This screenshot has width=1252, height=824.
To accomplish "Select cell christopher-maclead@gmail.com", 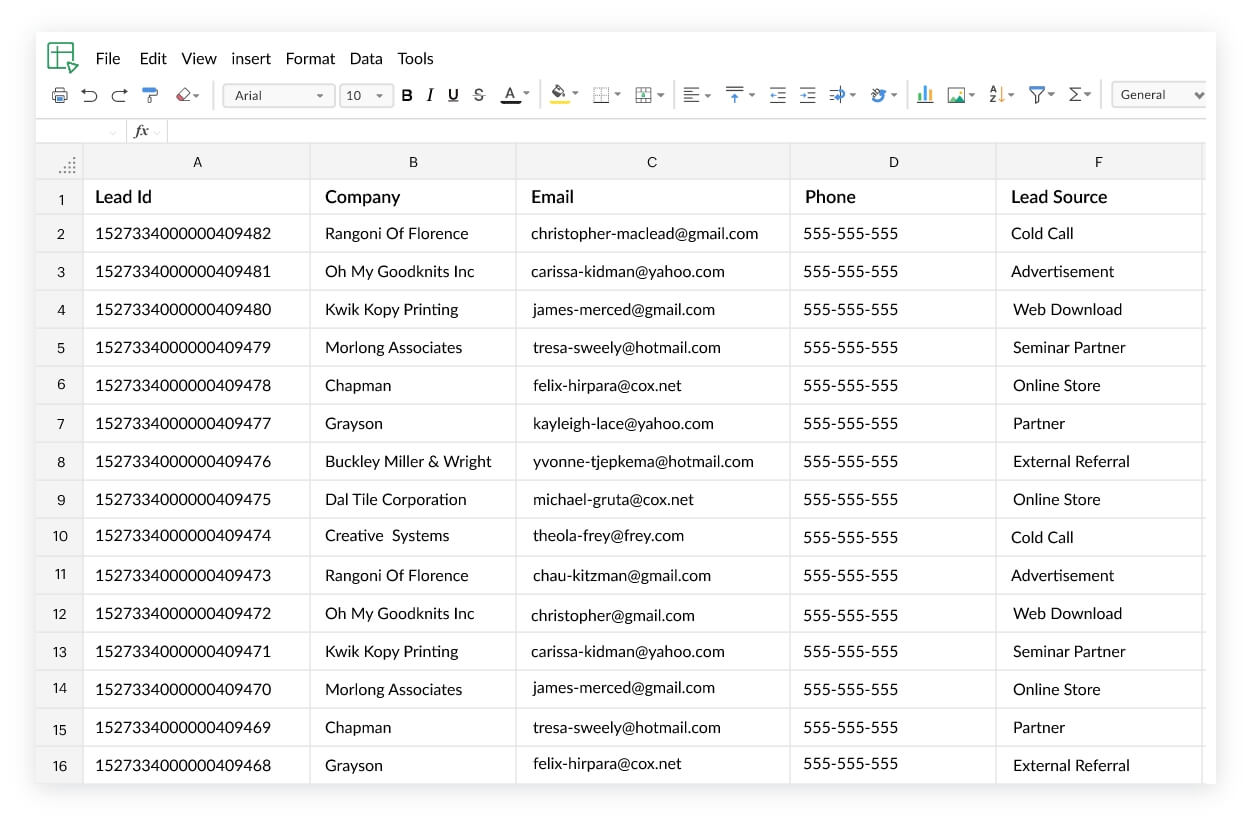I will click(x=653, y=234).
